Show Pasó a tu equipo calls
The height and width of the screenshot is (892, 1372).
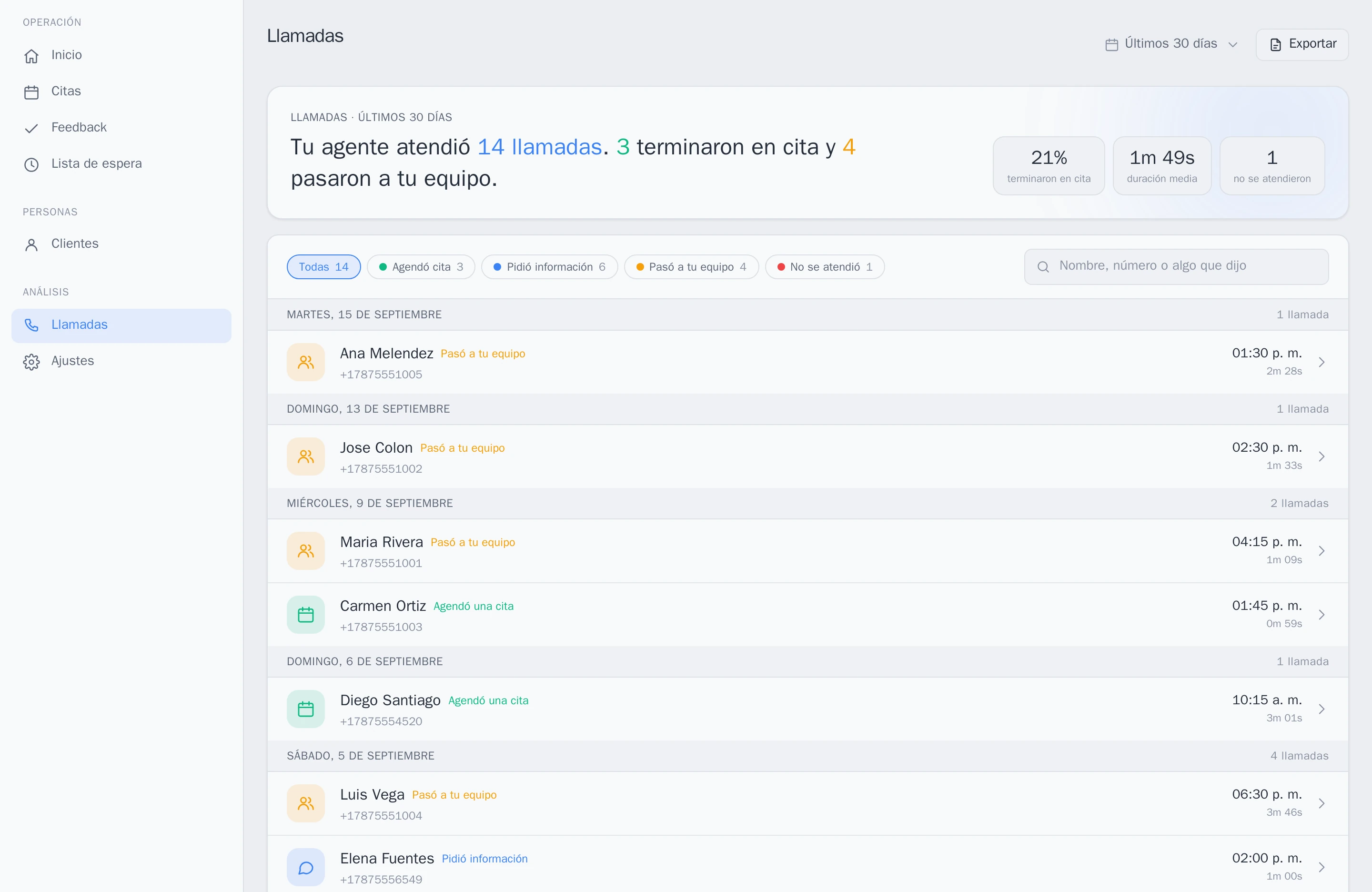691,267
